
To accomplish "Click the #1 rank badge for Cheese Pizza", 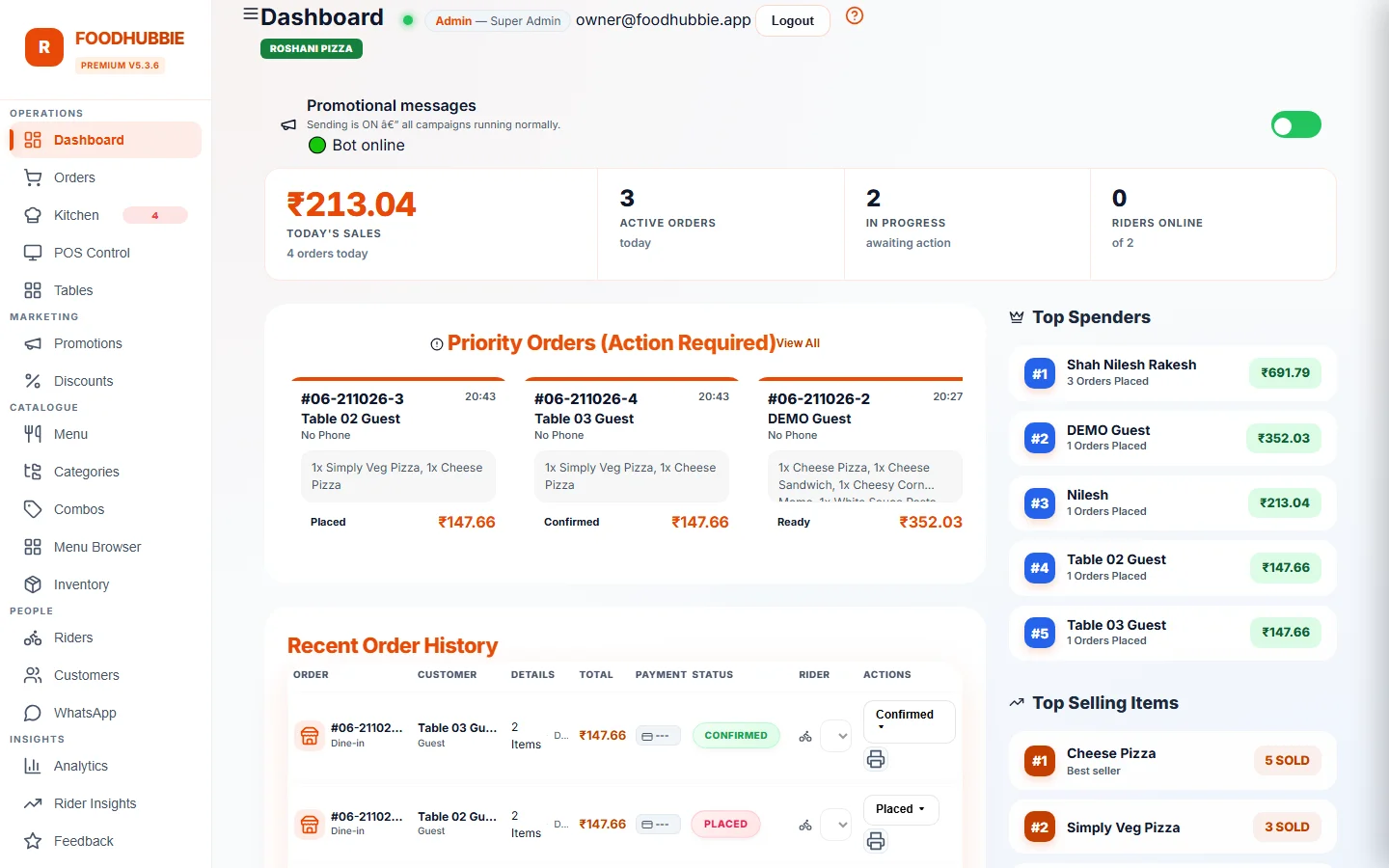I will 1040,761.
